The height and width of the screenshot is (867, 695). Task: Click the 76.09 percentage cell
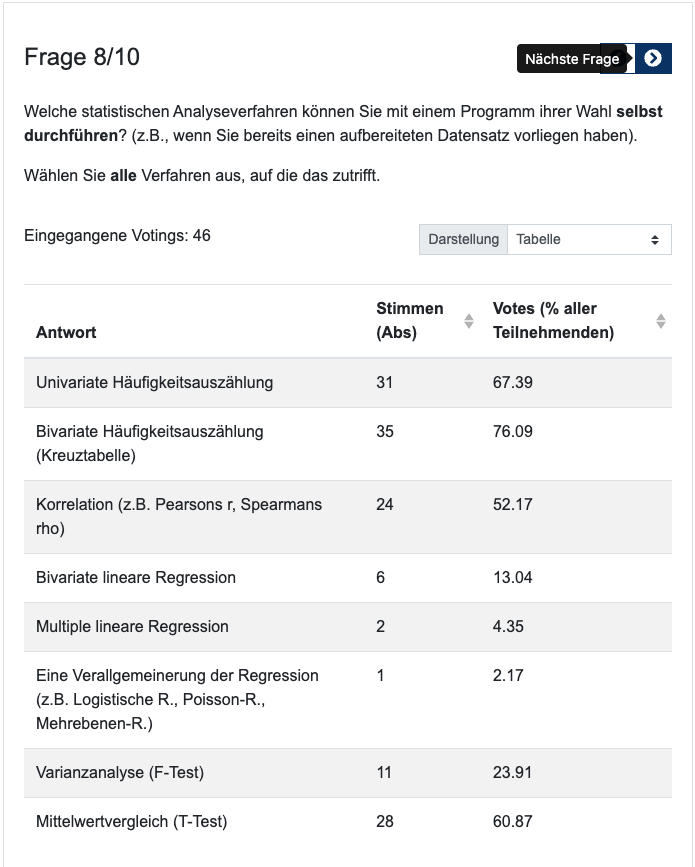coord(513,431)
